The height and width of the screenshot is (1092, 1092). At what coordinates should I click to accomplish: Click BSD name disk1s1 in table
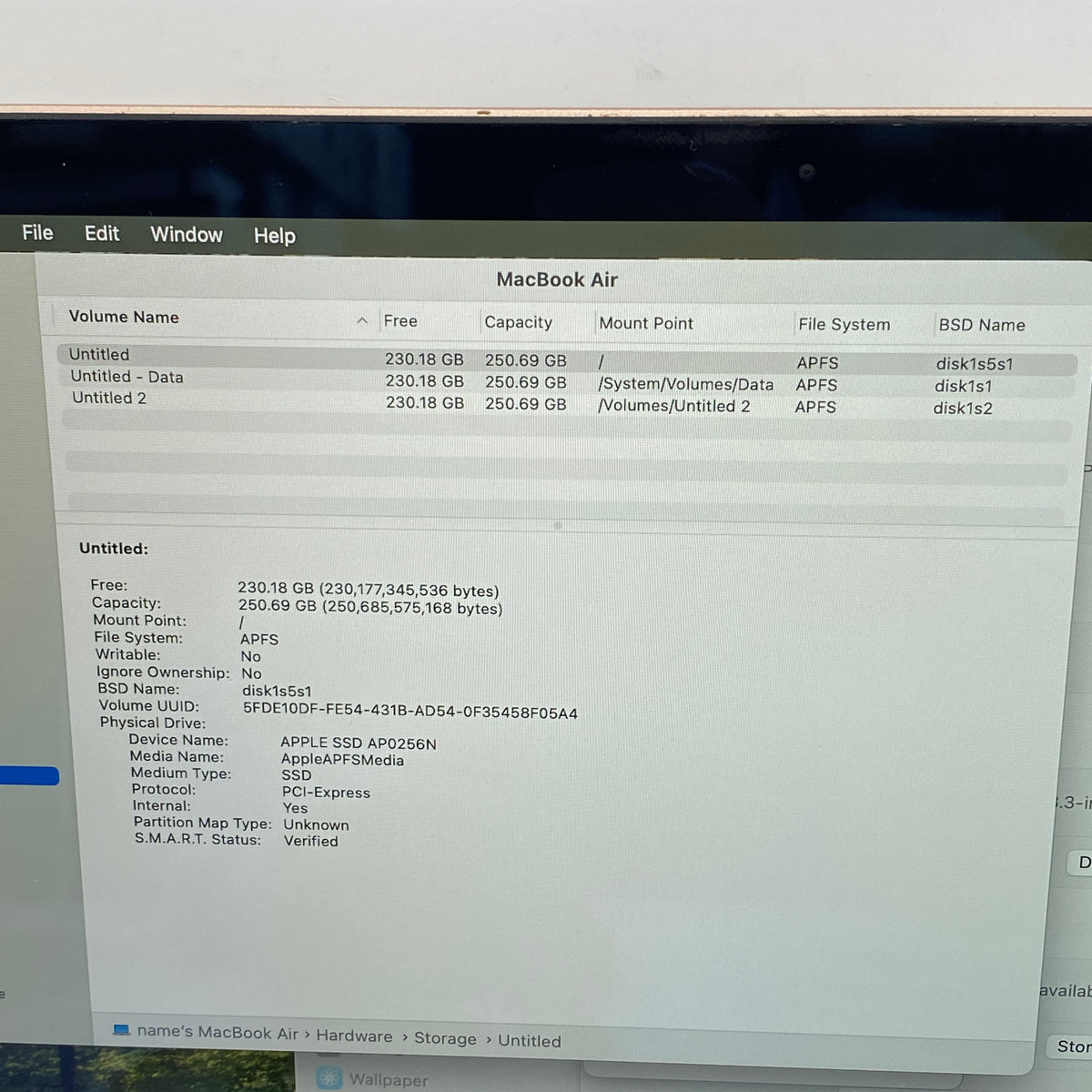click(963, 386)
